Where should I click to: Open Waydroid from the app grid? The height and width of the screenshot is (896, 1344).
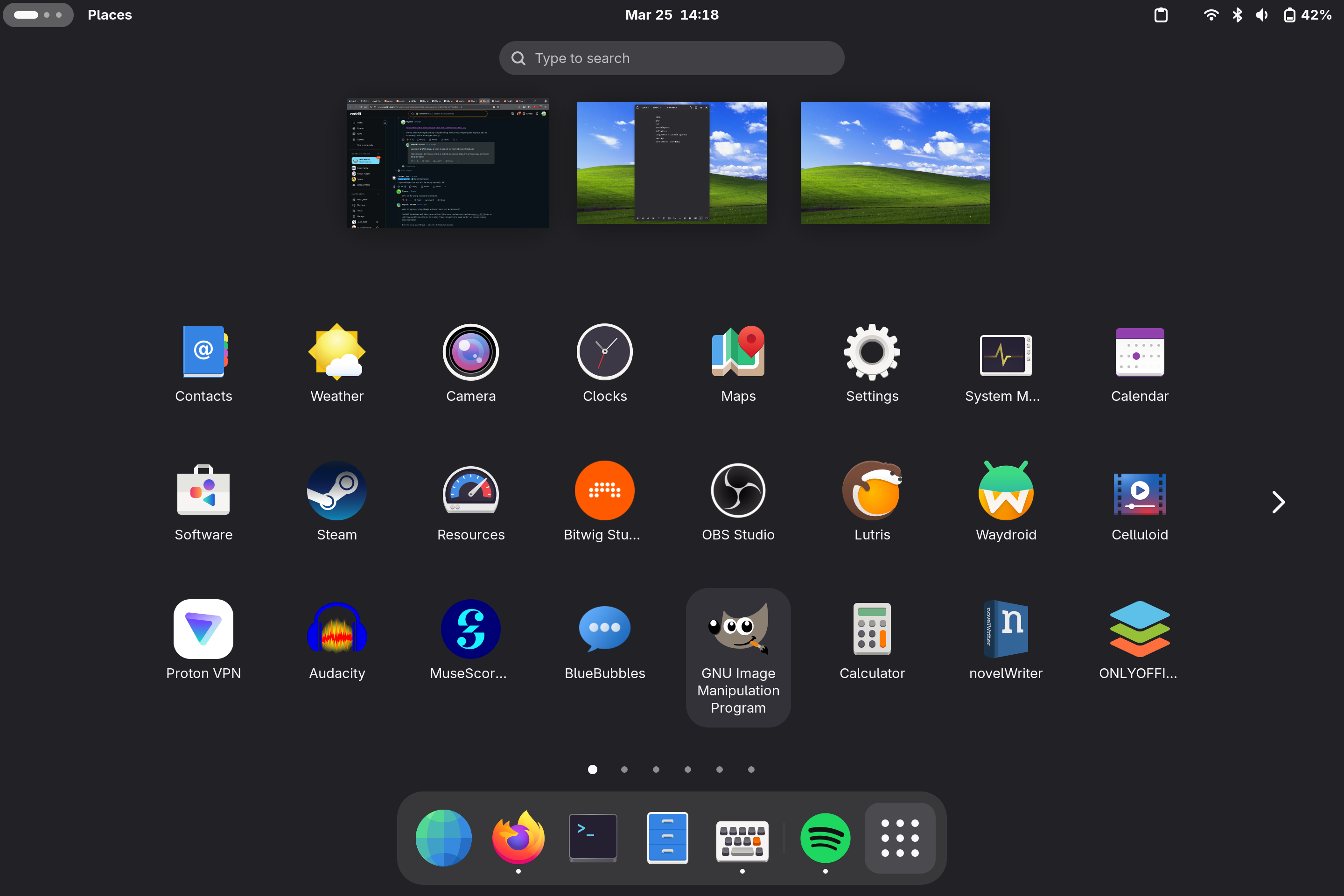click(x=1005, y=490)
